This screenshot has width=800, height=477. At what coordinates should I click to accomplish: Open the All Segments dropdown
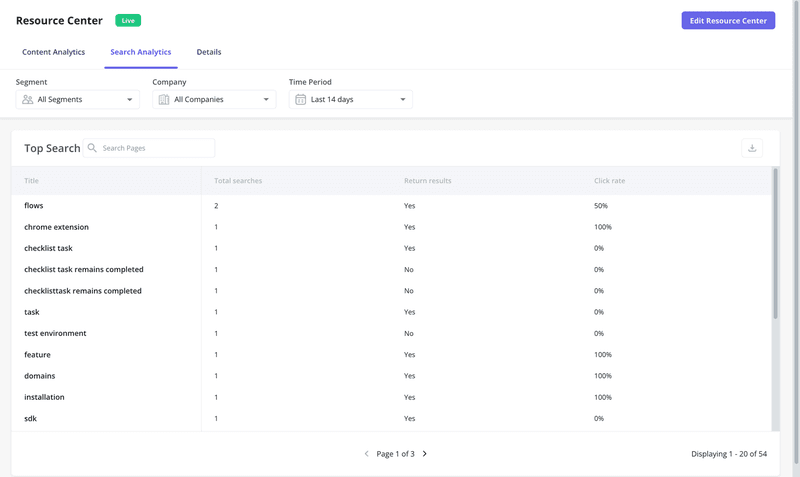point(78,100)
